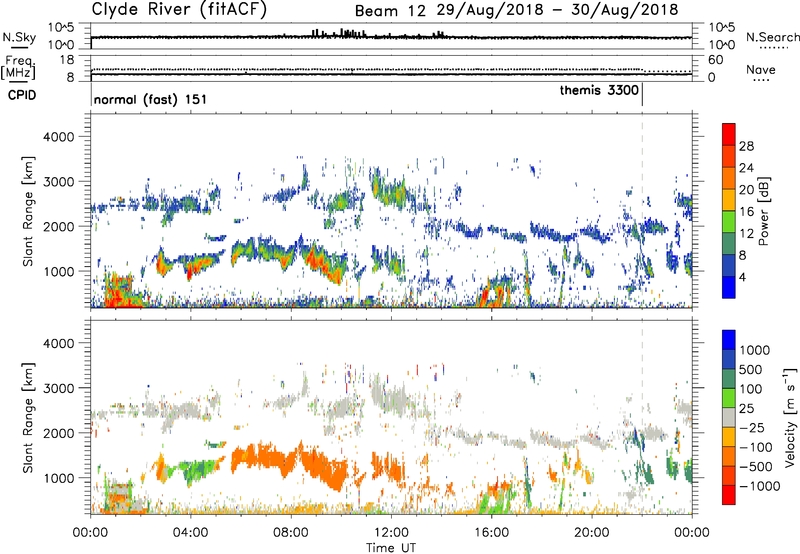
Task: Click the '-25' tick on Velocity colorbar
Action: tap(753, 428)
